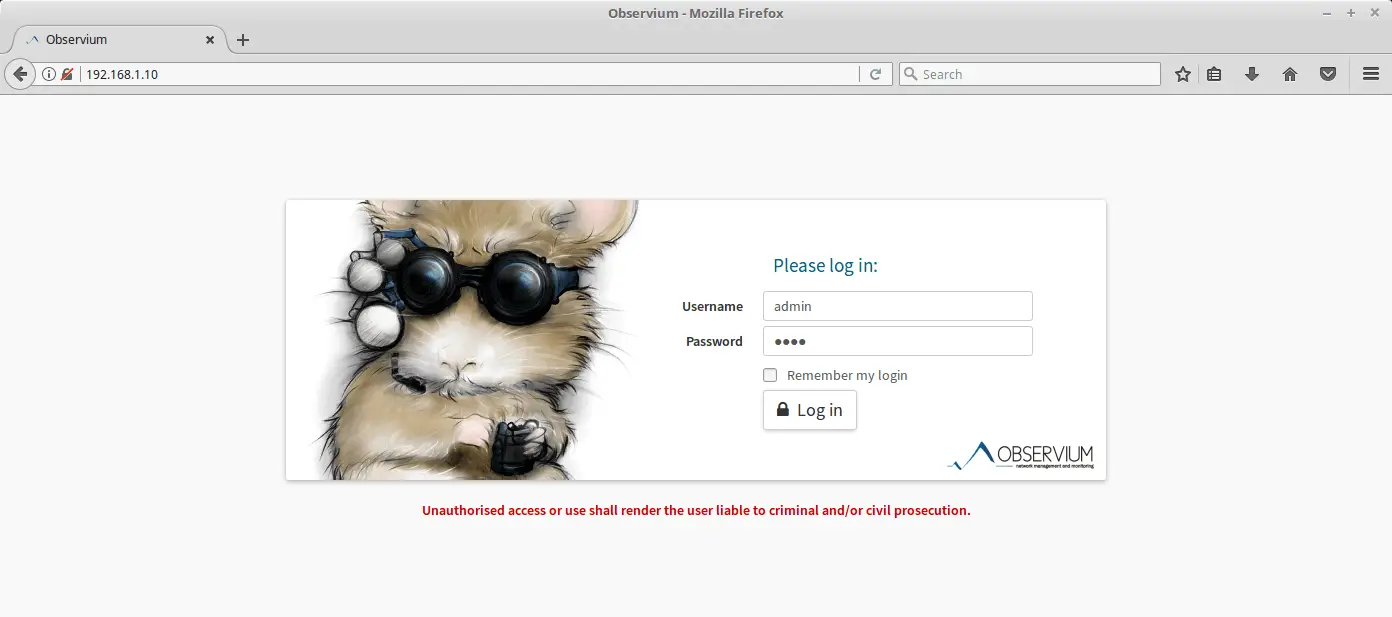This screenshot has height=617, width=1392.
Task: Maximize the Firefox window
Action: (1351, 13)
